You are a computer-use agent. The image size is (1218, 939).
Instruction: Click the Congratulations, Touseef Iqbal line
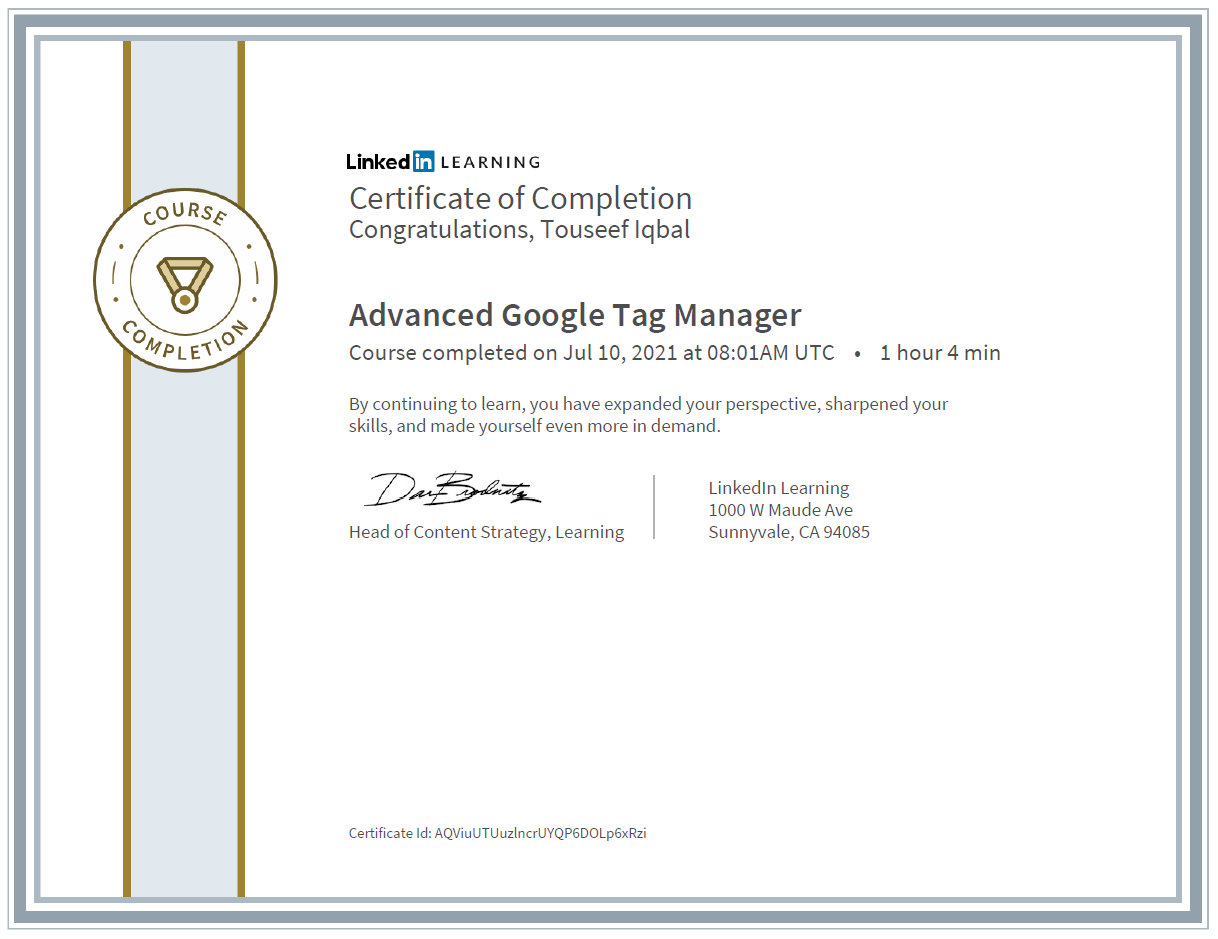point(519,229)
